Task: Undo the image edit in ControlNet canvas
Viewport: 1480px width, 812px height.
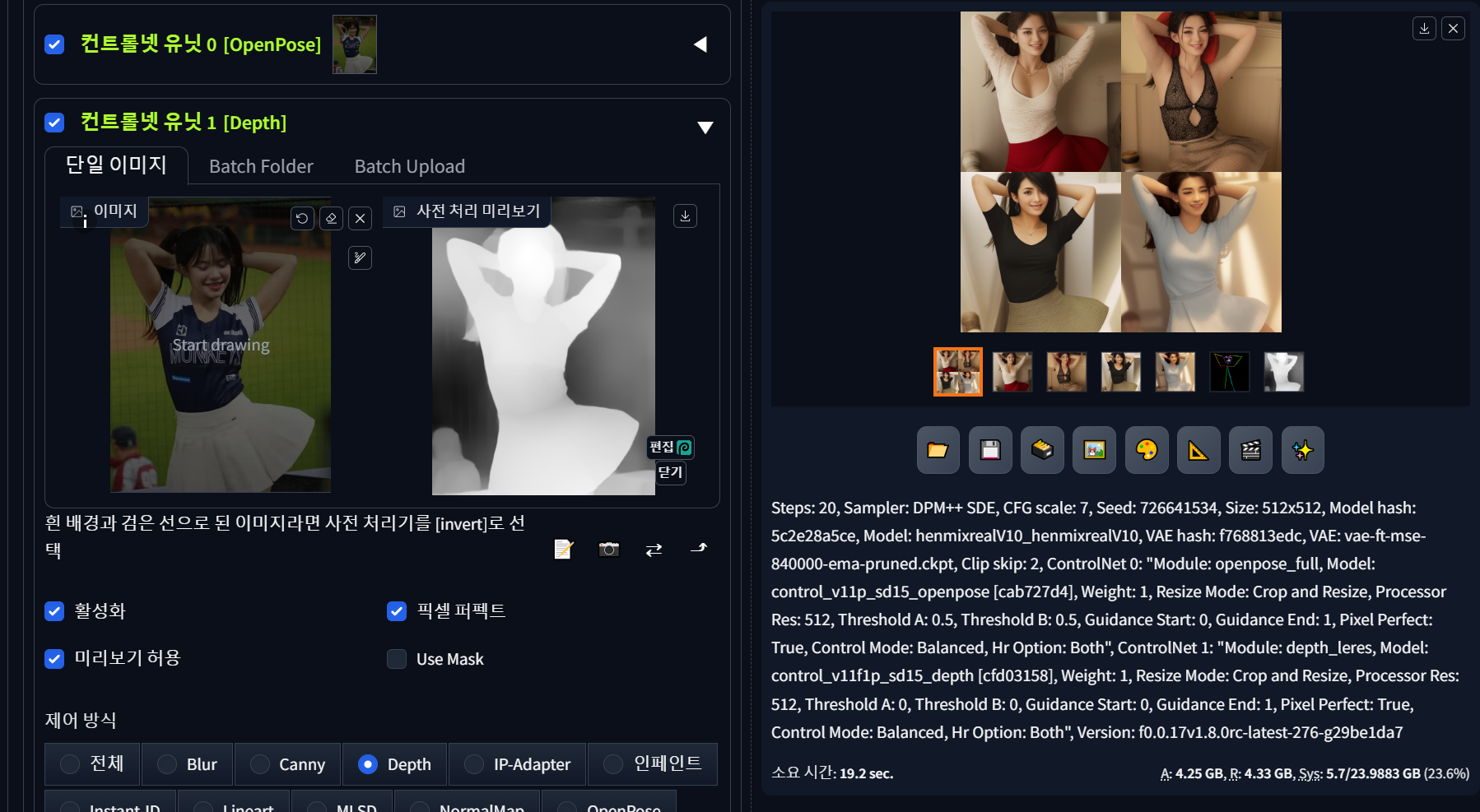Action: [302, 218]
